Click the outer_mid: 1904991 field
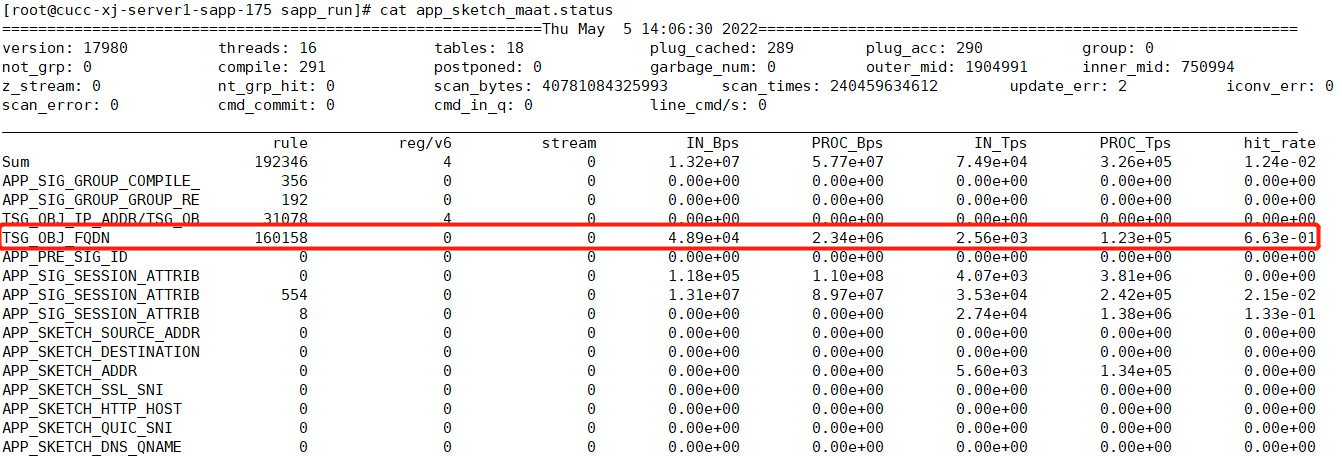This screenshot has height=470, width=1342. coord(946,67)
